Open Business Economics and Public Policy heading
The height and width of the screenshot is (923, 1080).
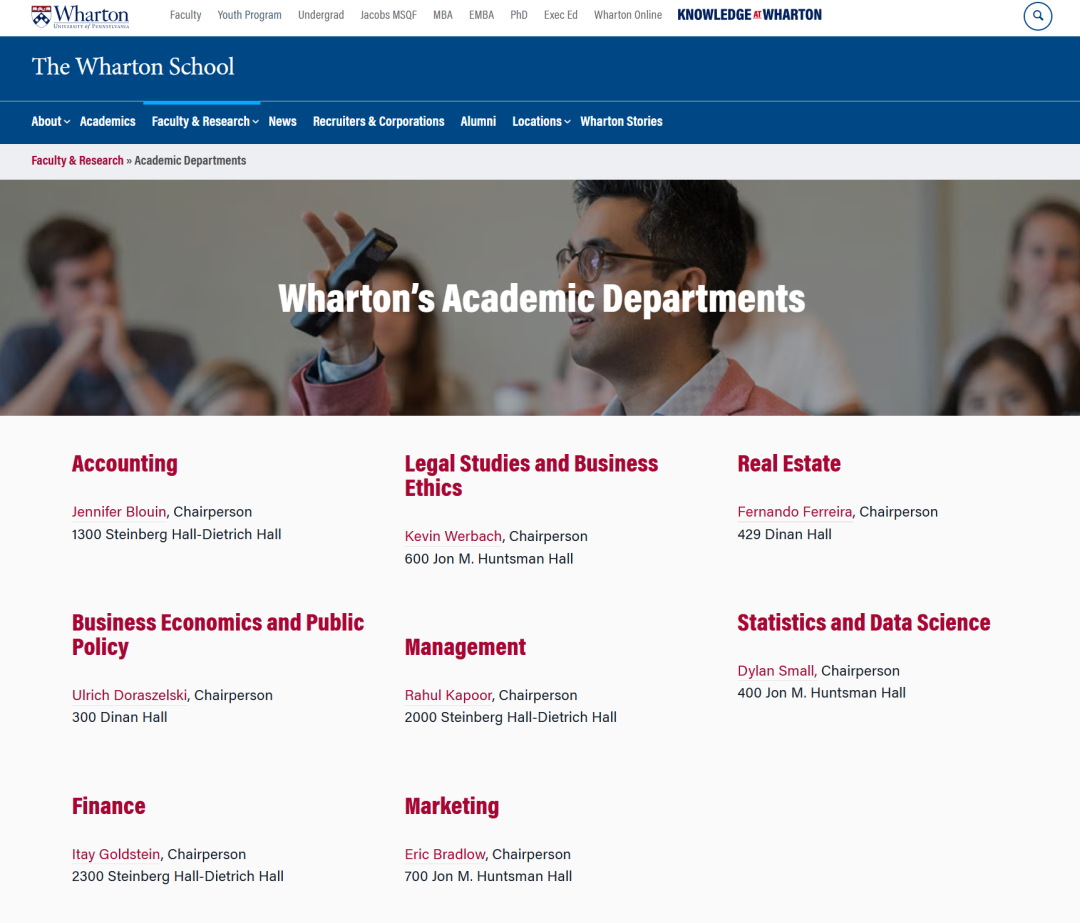[218, 635]
